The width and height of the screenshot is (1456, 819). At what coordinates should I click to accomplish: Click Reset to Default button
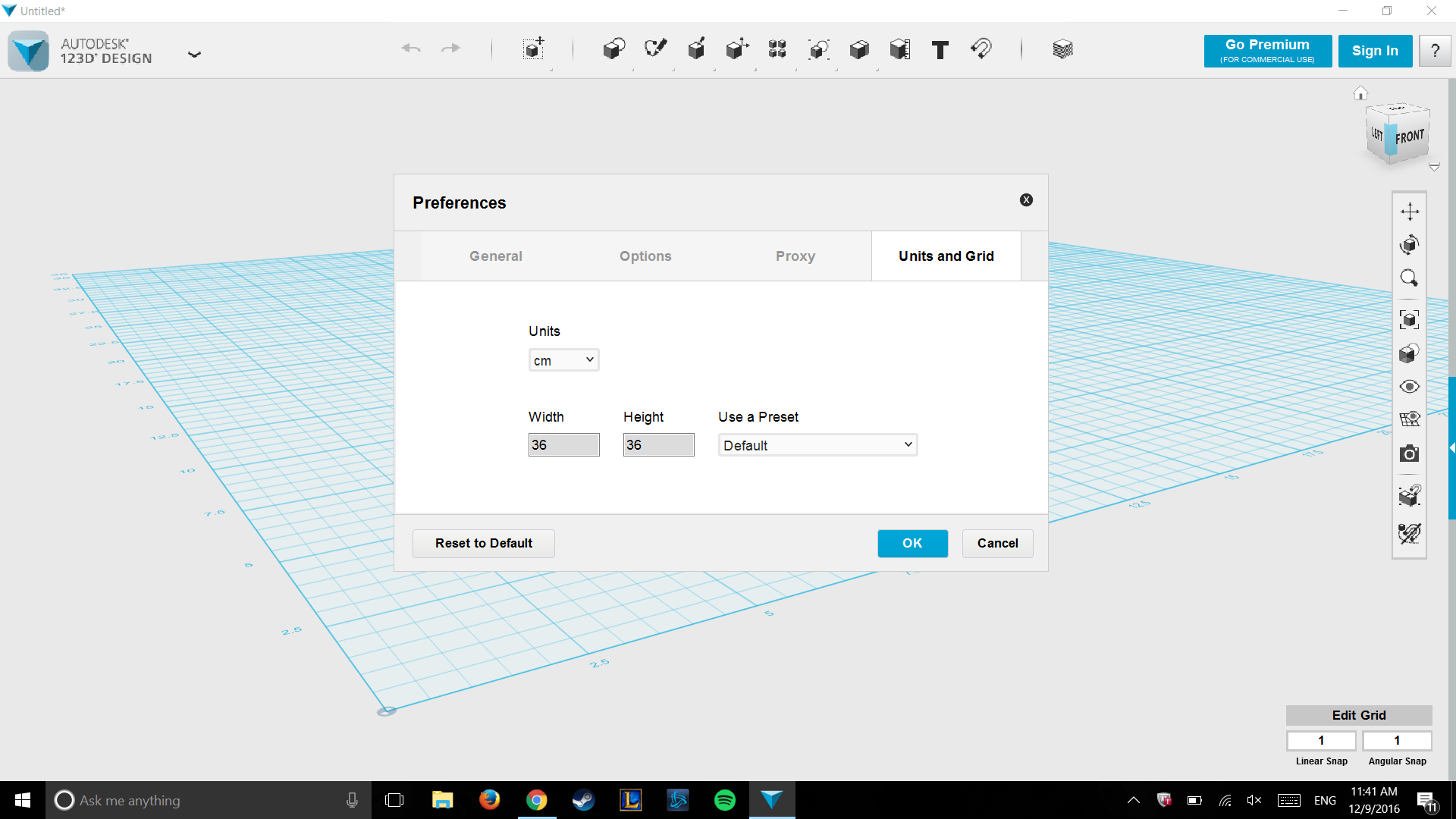tap(483, 543)
